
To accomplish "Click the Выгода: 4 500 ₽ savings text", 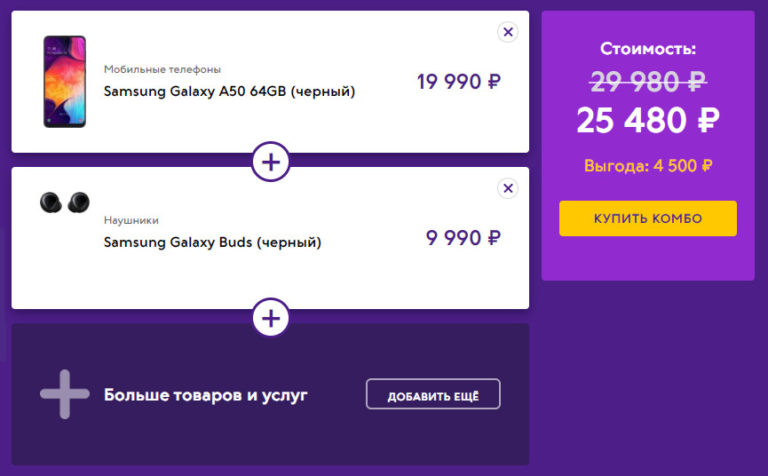I will click(x=648, y=166).
